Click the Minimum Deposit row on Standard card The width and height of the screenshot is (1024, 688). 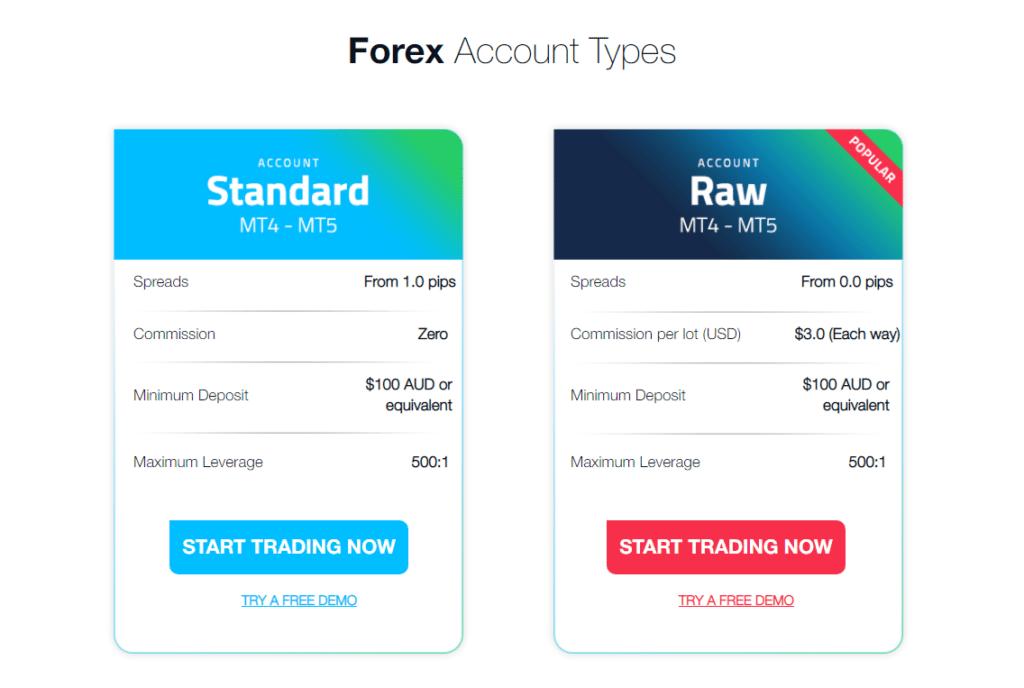[288, 394]
